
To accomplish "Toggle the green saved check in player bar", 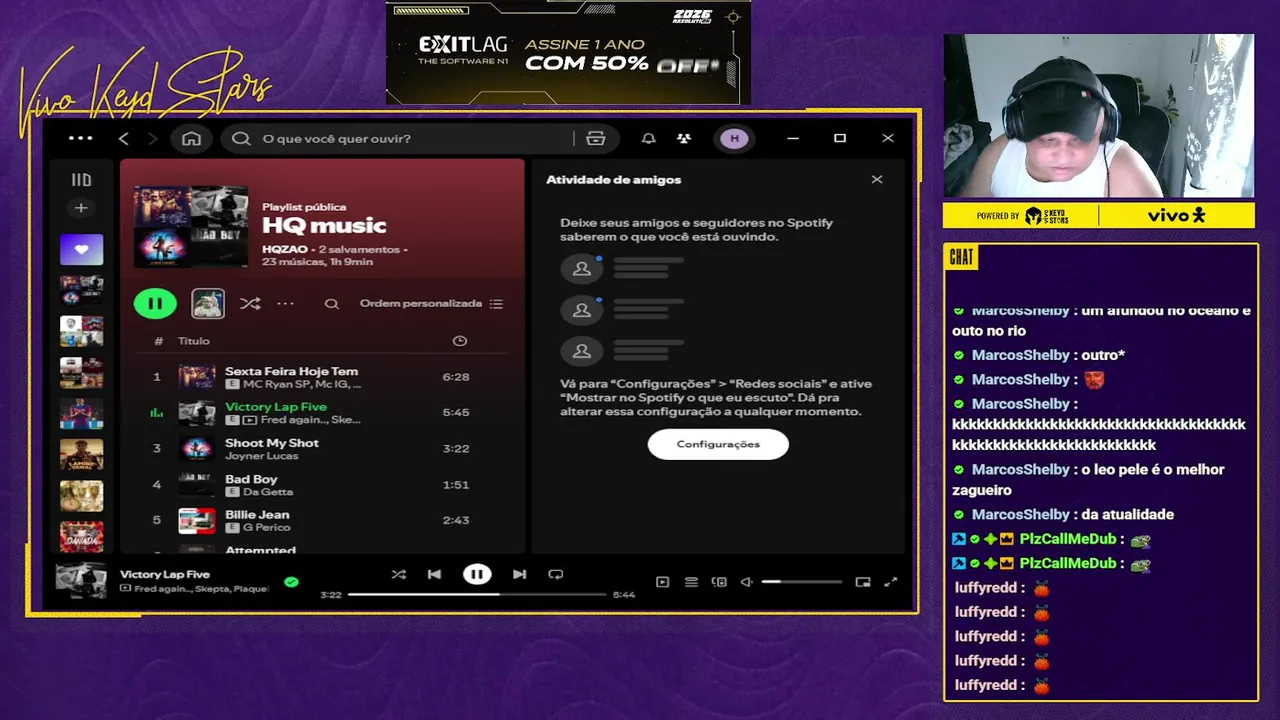I will (x=291, y=581).
